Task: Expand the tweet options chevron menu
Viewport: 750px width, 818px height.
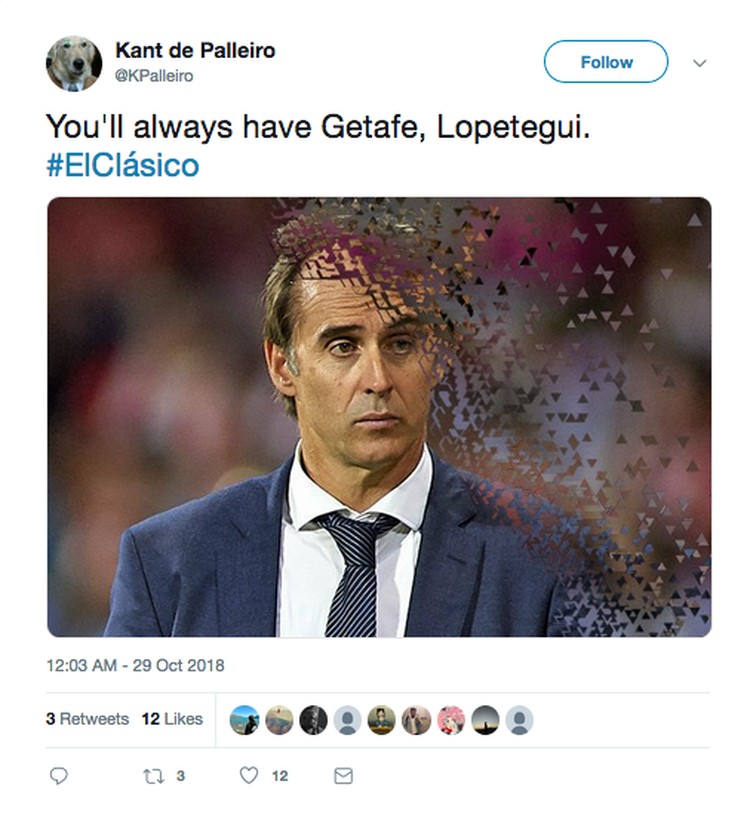Action: 699,62
